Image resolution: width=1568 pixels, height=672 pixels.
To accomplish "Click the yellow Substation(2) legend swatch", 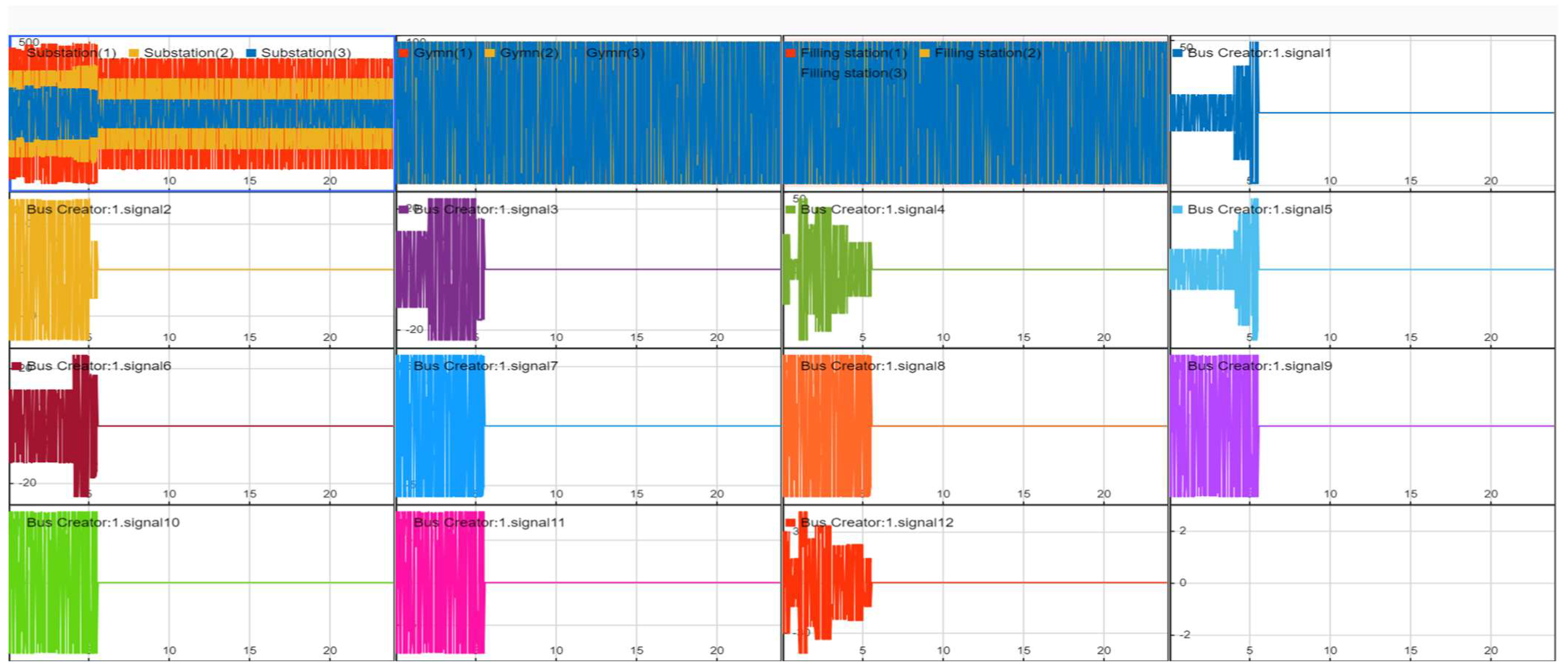I will coord(133,53).
